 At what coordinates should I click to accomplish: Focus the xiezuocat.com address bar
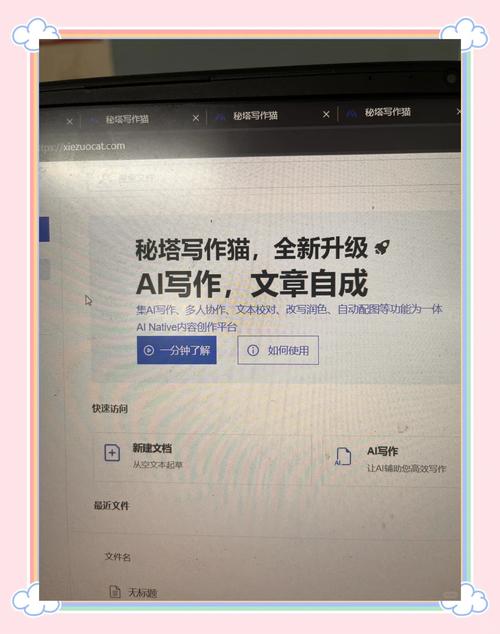94,146
